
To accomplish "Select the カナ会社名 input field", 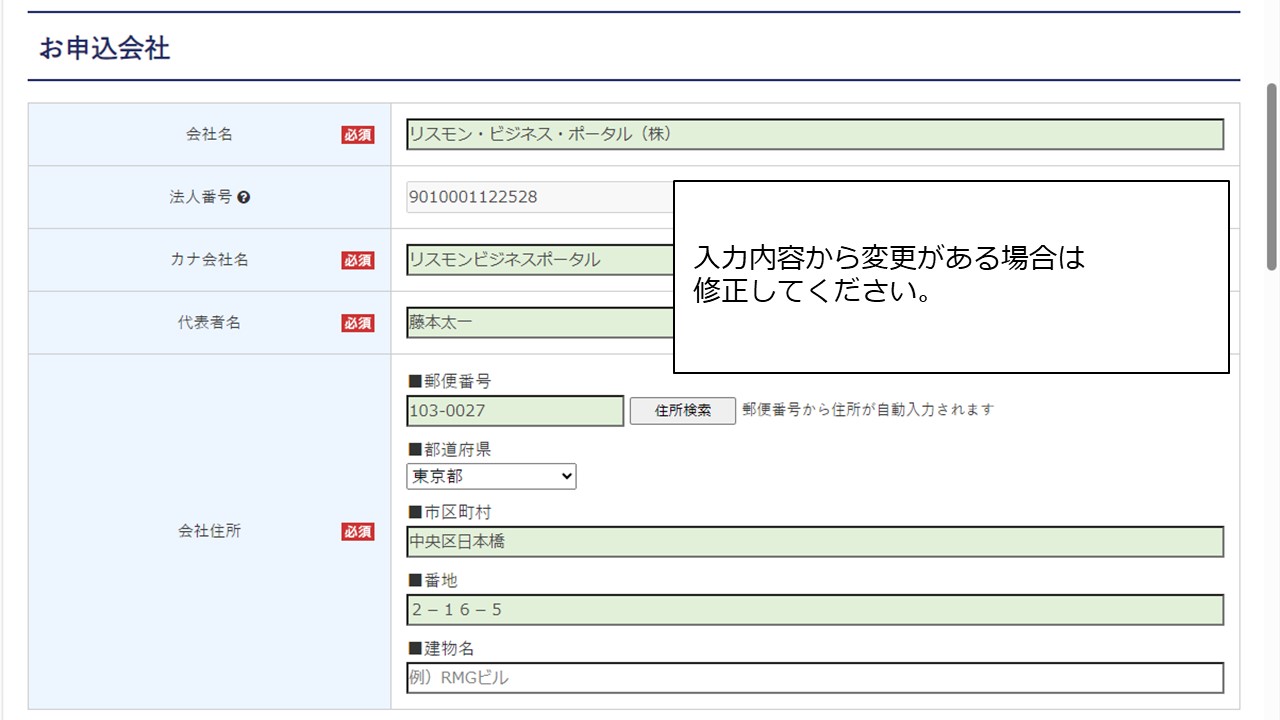I will tap(540, 260).
